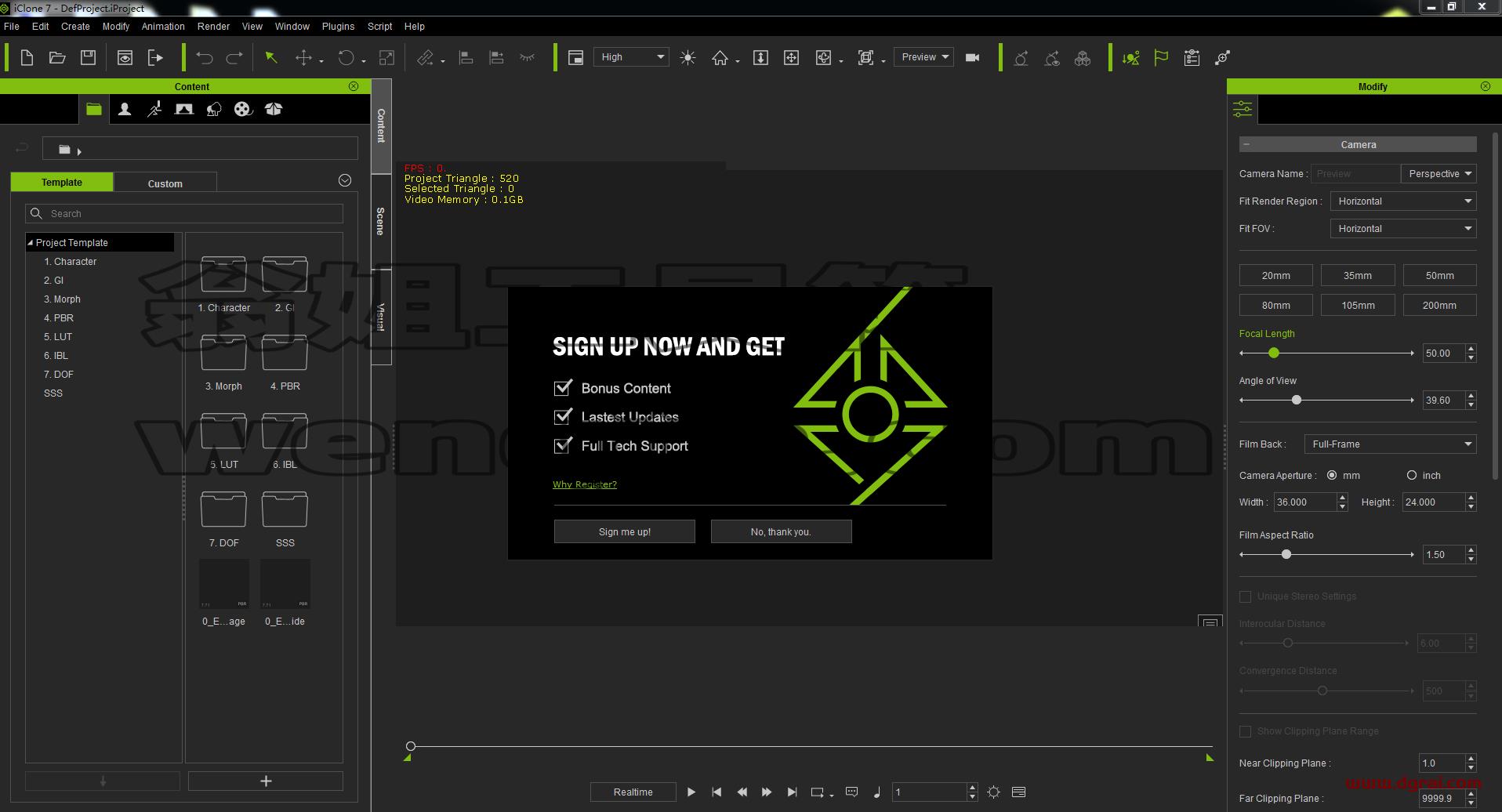Expand the content panel options chevron

coord(345,180)
